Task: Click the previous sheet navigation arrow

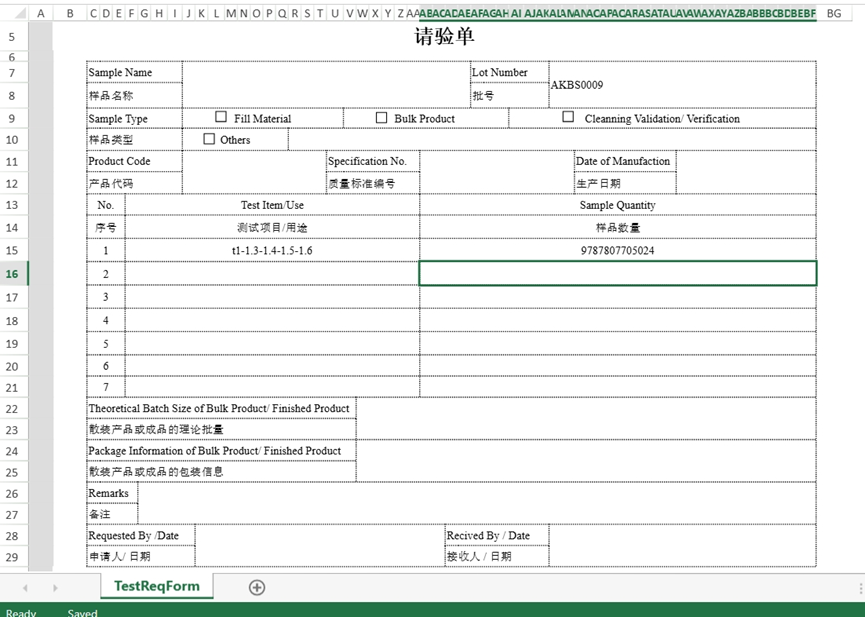Action: coord(25,588)
